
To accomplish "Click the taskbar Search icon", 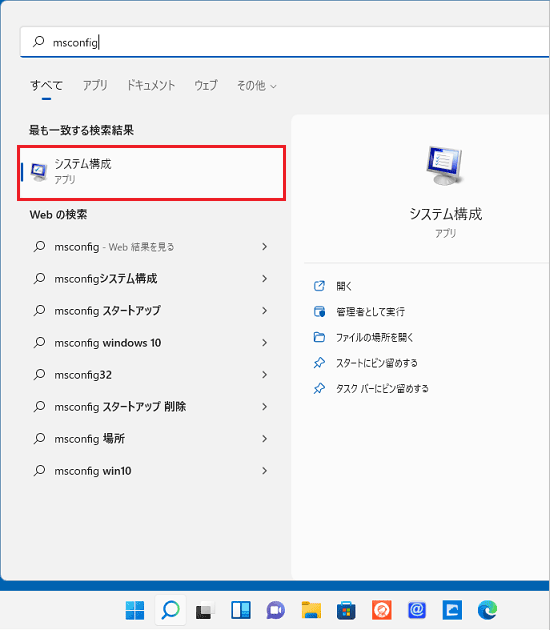I will (170, 610).
